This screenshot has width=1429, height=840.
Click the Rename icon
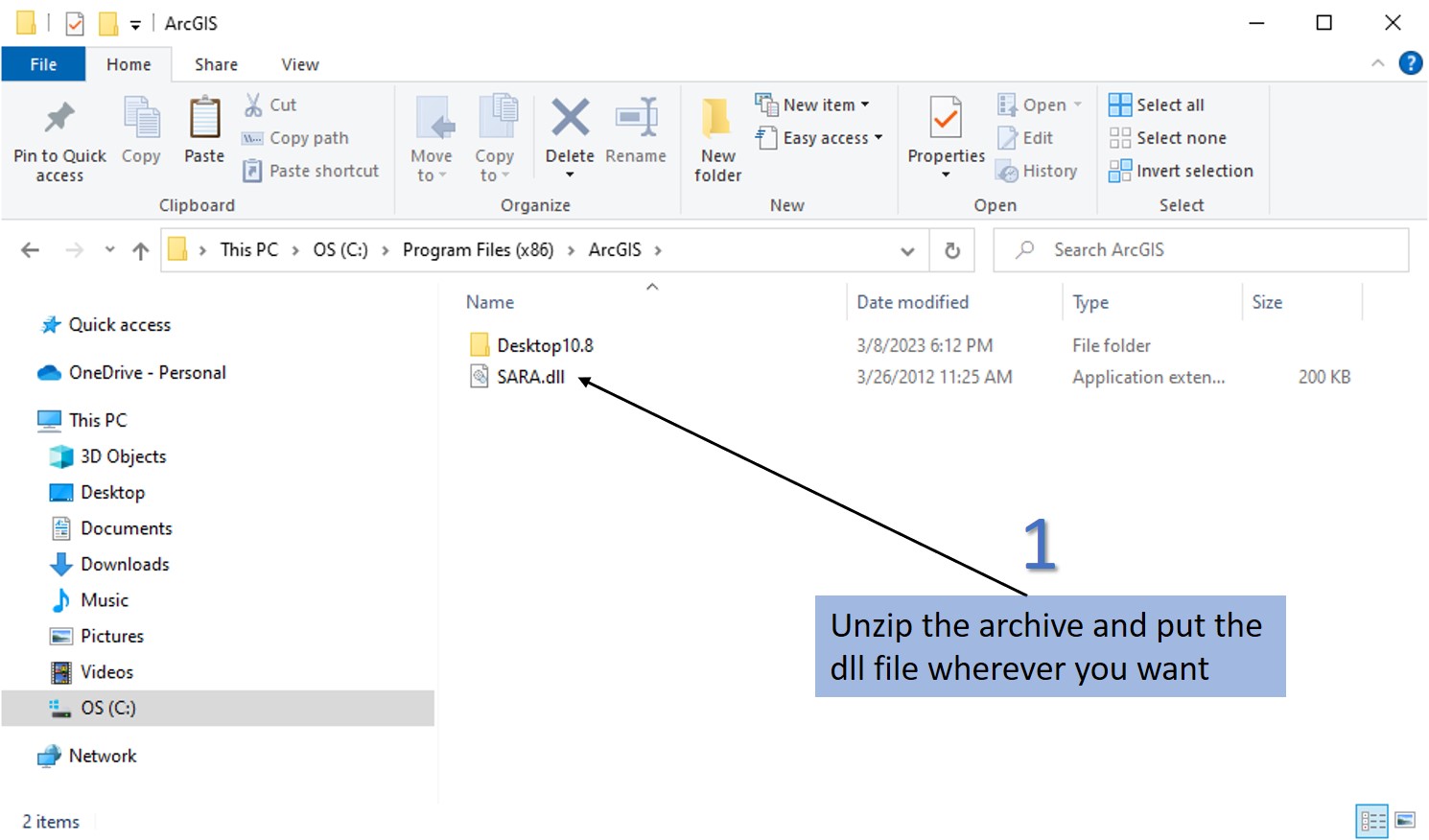coord(636,119)
